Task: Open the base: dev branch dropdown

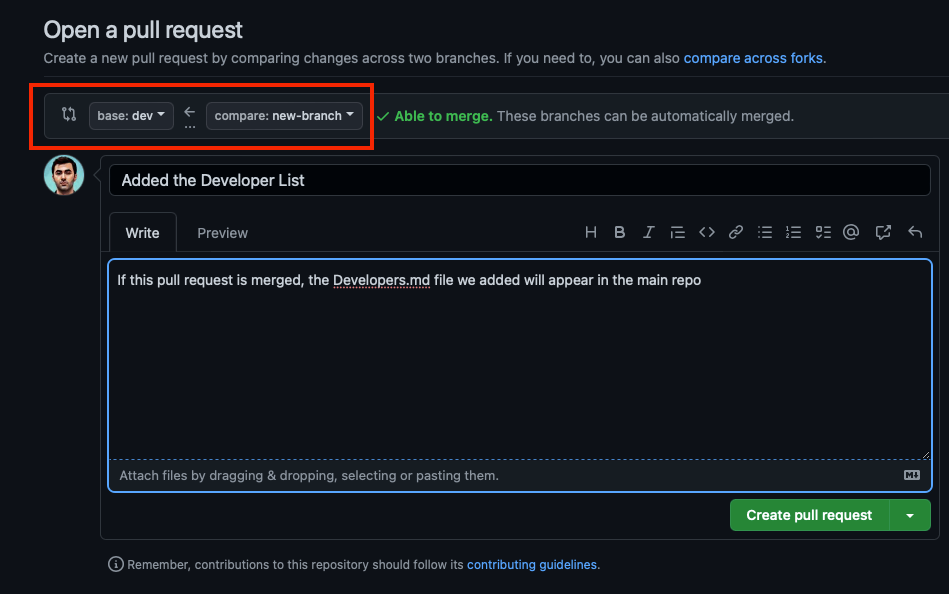Action: coord(131,116)
